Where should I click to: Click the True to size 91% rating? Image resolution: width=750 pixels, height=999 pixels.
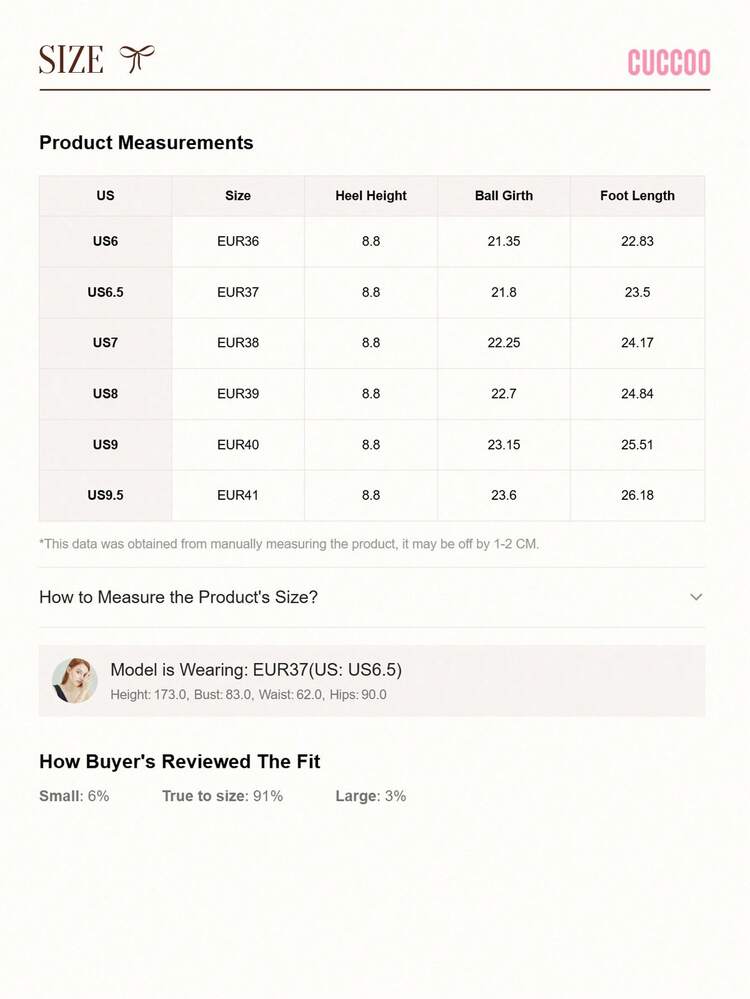(x=222, y=796)
